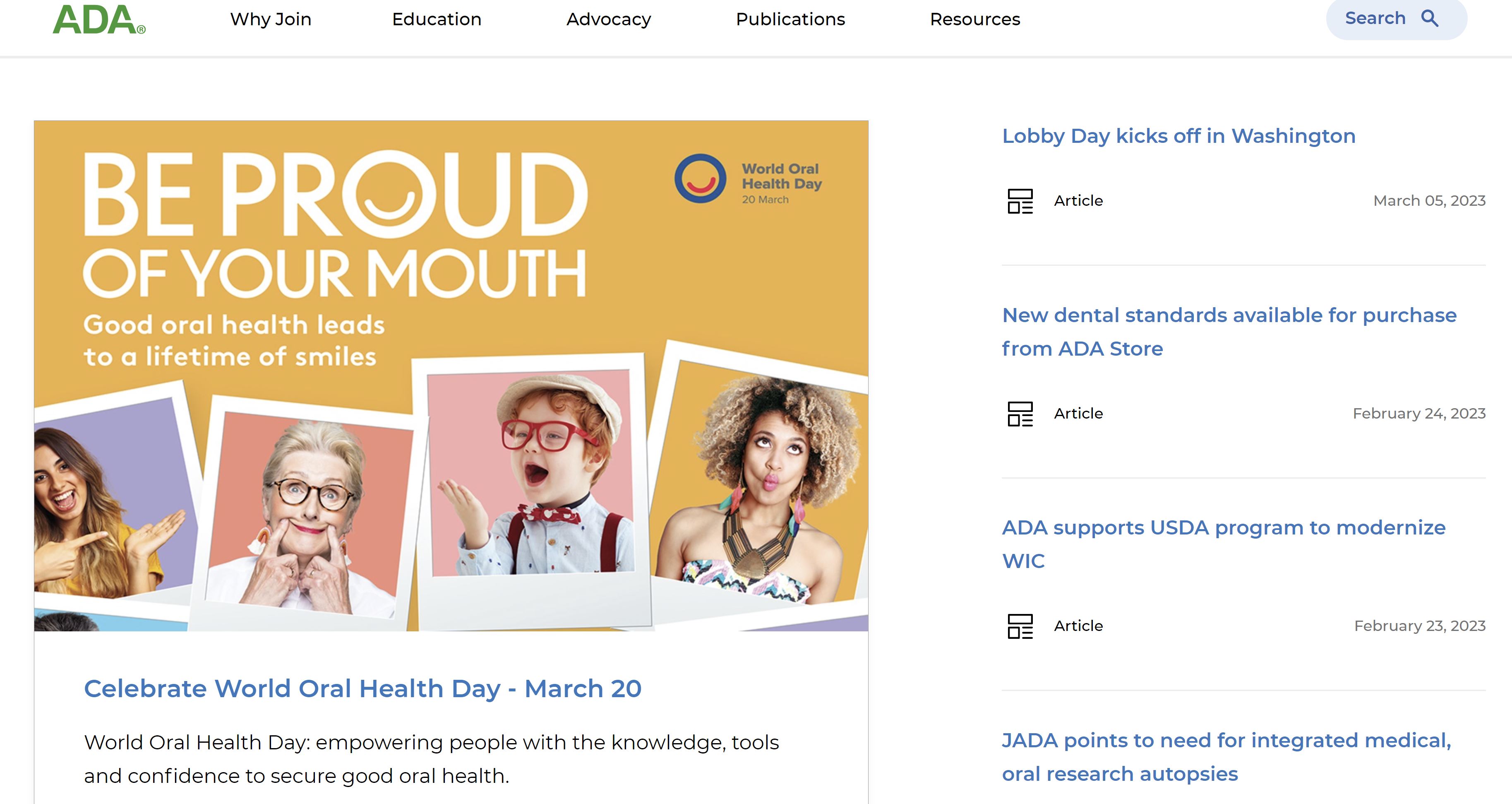
Task: Click the World Oral Health Day smile logo
Action: pos(700,178)
